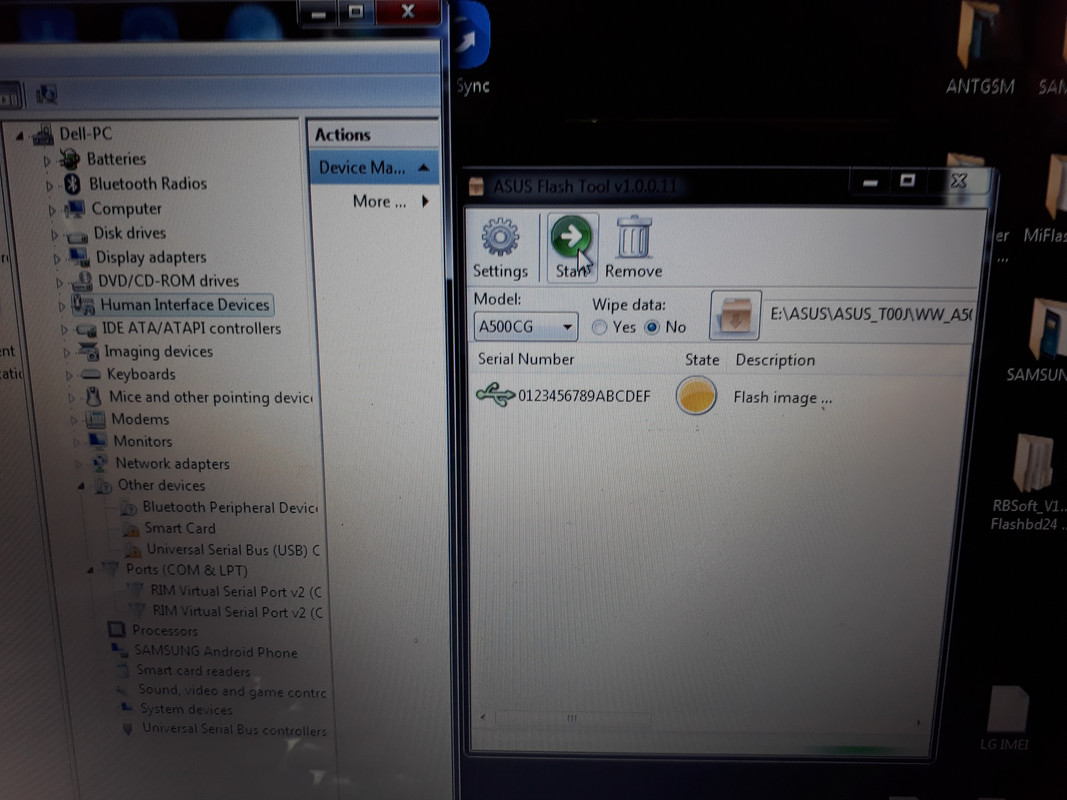Image resolution: width=1067 pixels, height=800 pixels.
Task: Click the Imaging devices icon
Action: (88, 352)
